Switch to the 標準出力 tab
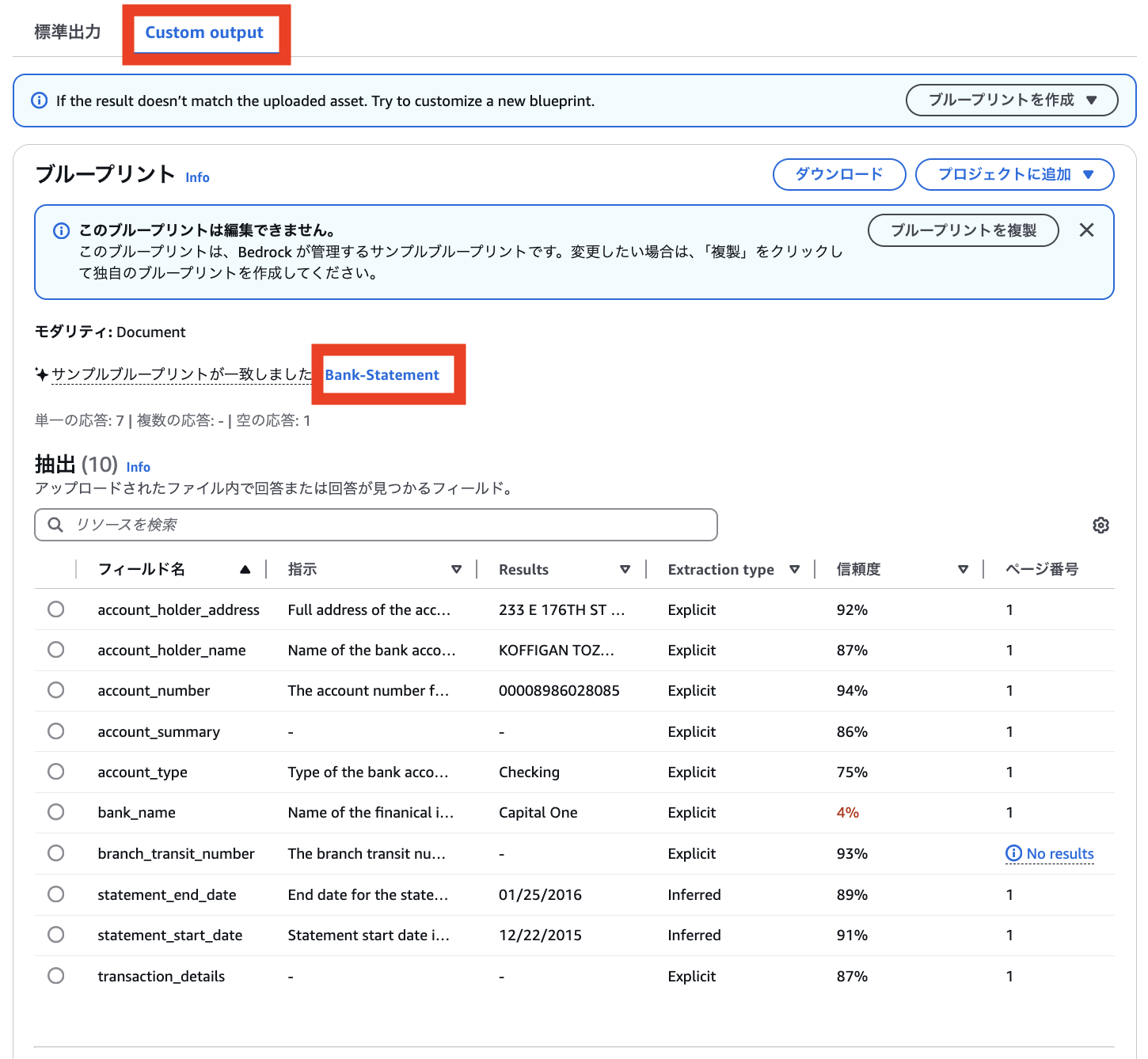Screen dimensions: 1148x1059 pos(66,32)
